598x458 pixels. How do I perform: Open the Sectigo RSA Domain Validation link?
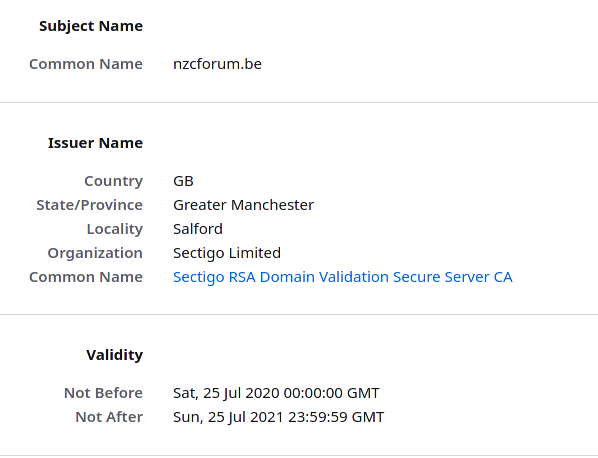pyautogui.click(x=342, y=277)
